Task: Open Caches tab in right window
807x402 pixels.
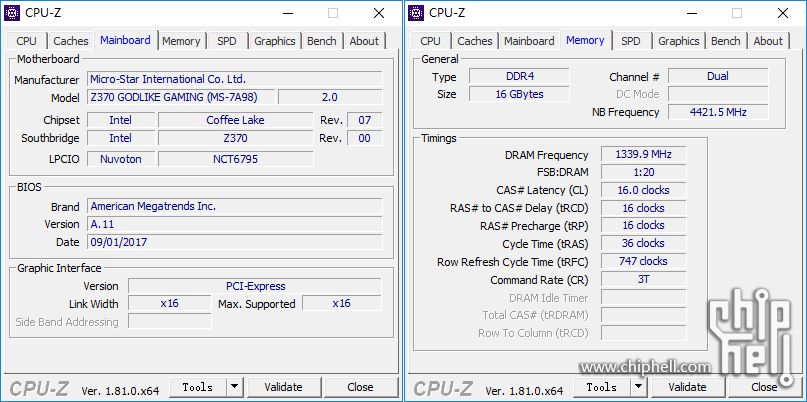Action: coord(475,41)
